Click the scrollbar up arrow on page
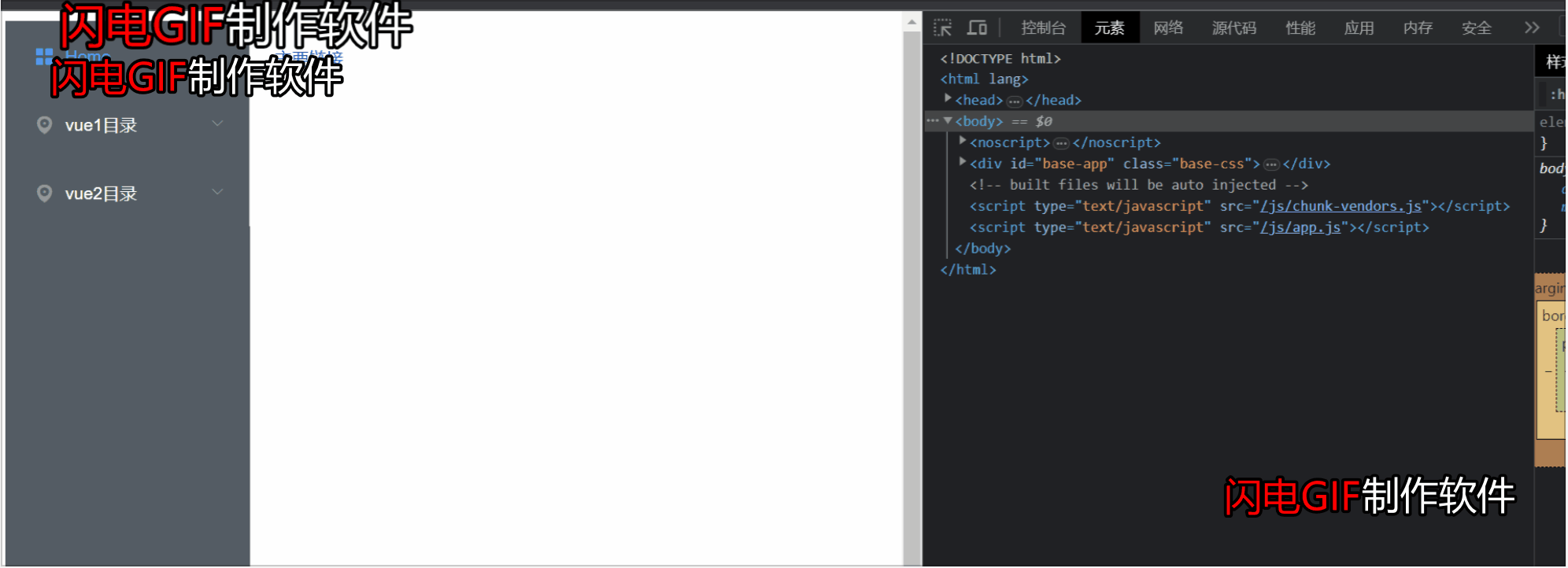The image size is (1568, 568). [912, 22]
